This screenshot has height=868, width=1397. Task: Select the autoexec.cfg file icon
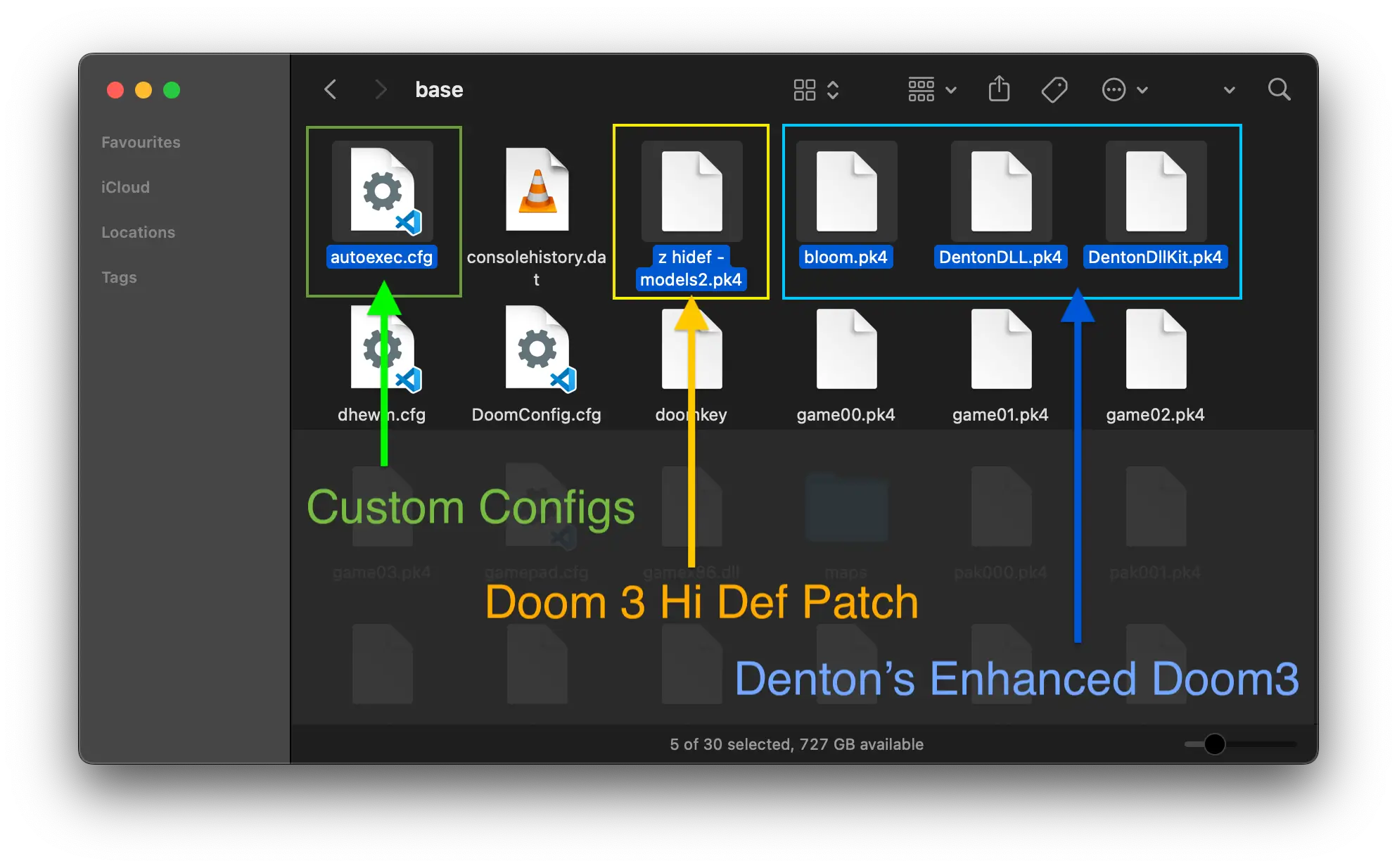[383, 191]
